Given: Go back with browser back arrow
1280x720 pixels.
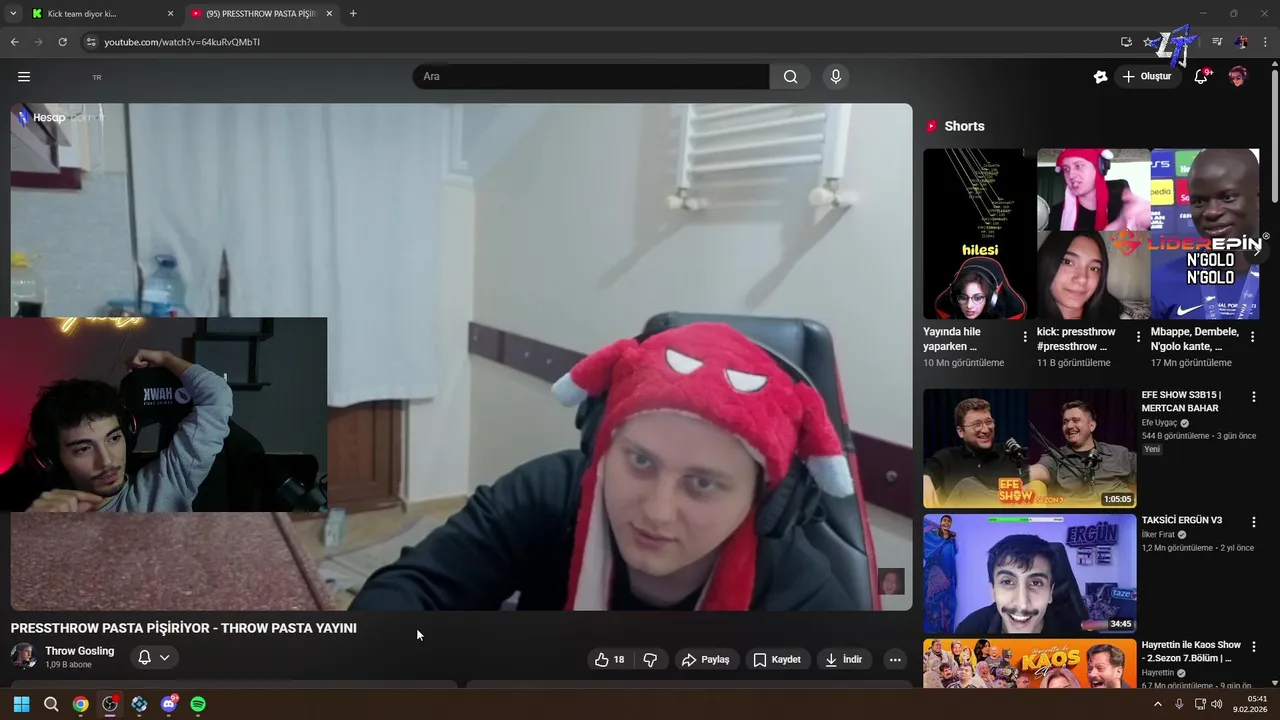Looking at the screenshot, I should (x=15, y=42).
